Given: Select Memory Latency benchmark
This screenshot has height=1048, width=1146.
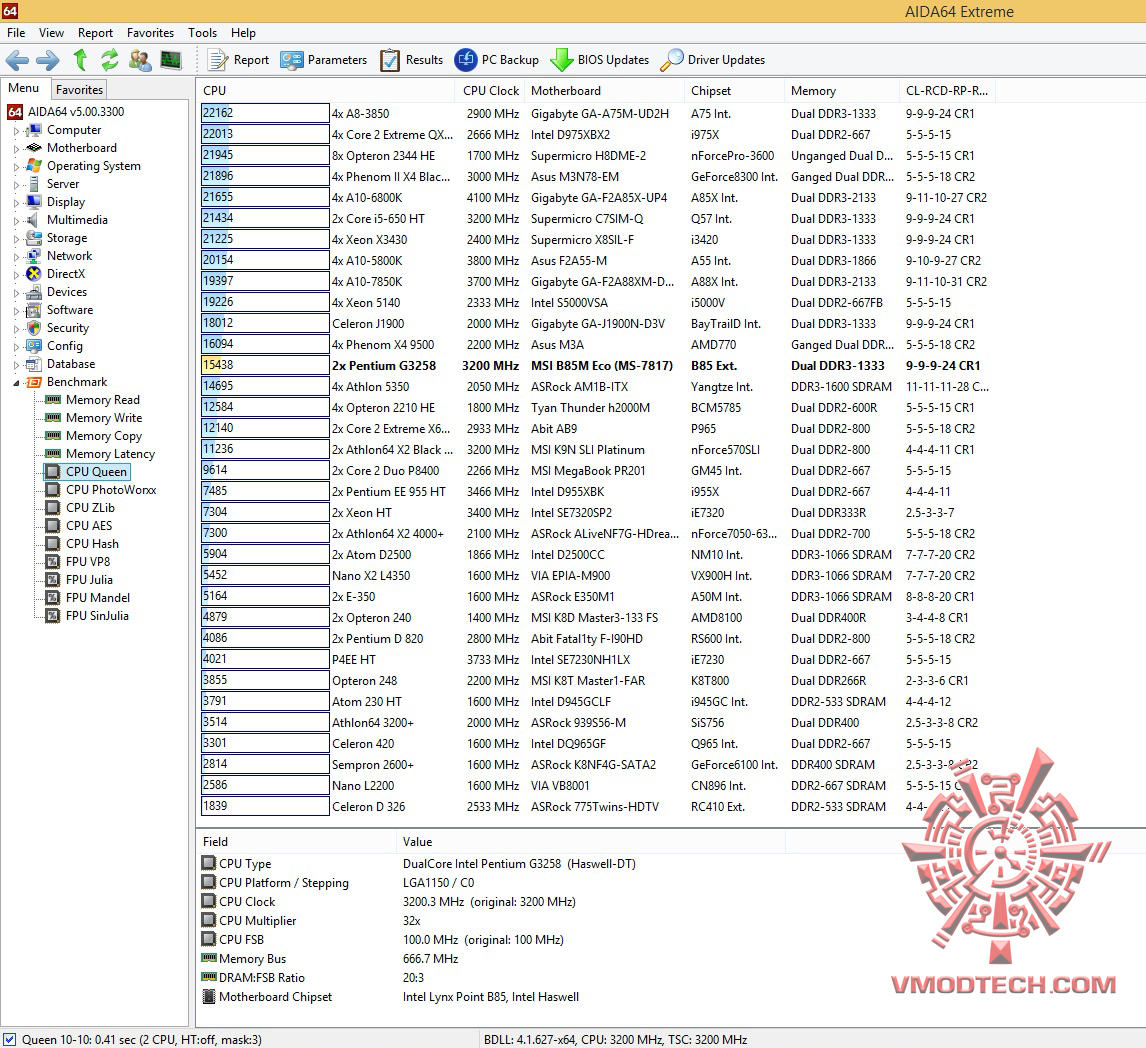Looking at the screenshot, I should pyautogui.click(x=110, y=454).
